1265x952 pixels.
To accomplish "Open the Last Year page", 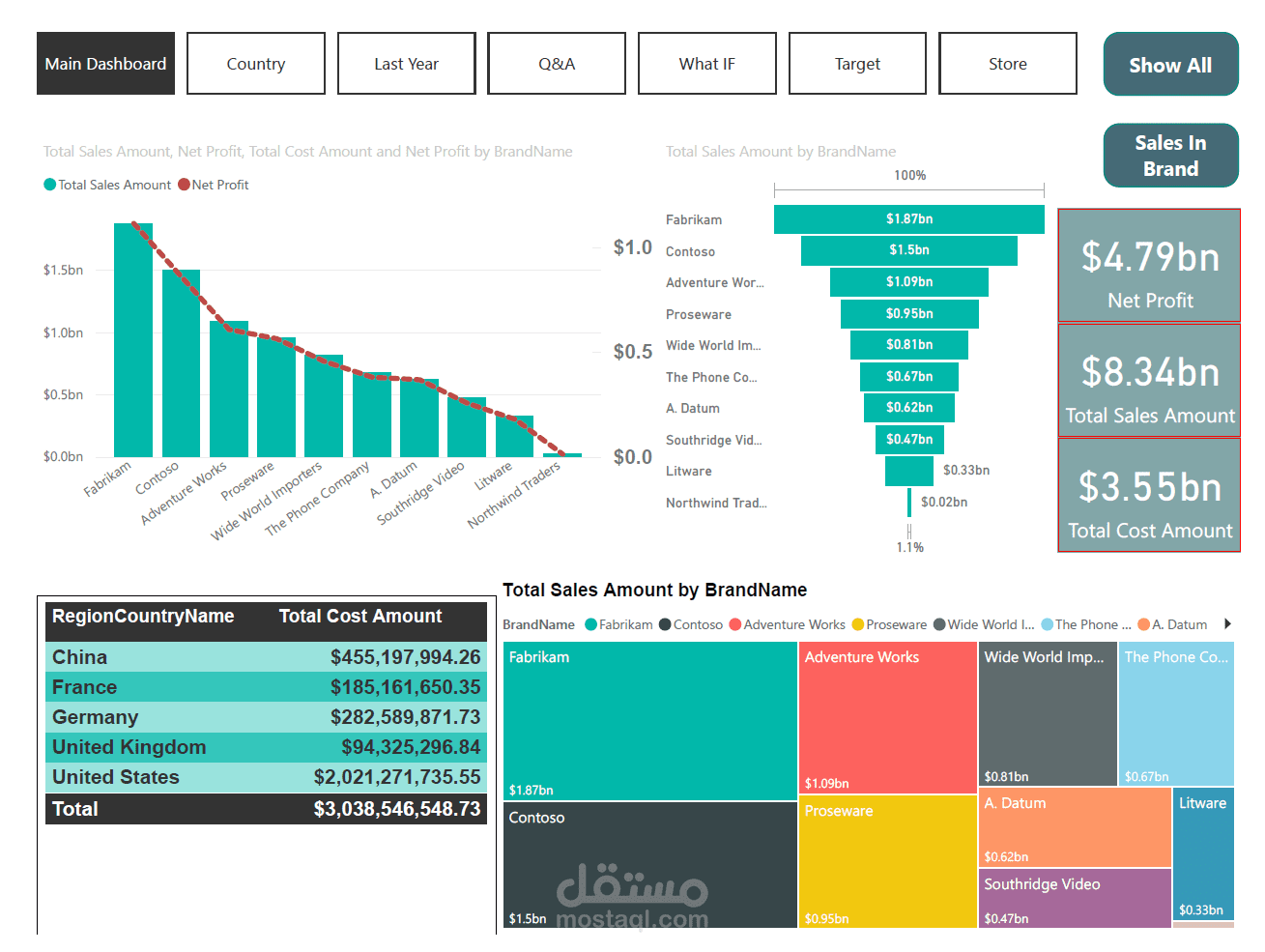I will (x=407, y=64).
